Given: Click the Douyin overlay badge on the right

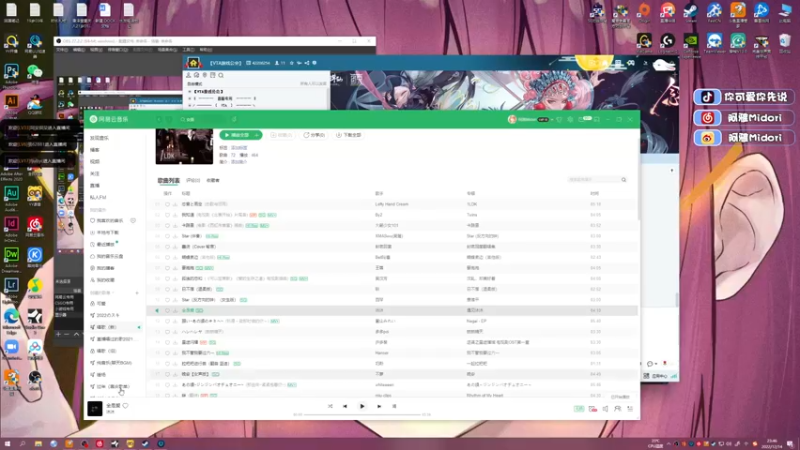Looking at the screenshot, I should (x=743, y=97).
